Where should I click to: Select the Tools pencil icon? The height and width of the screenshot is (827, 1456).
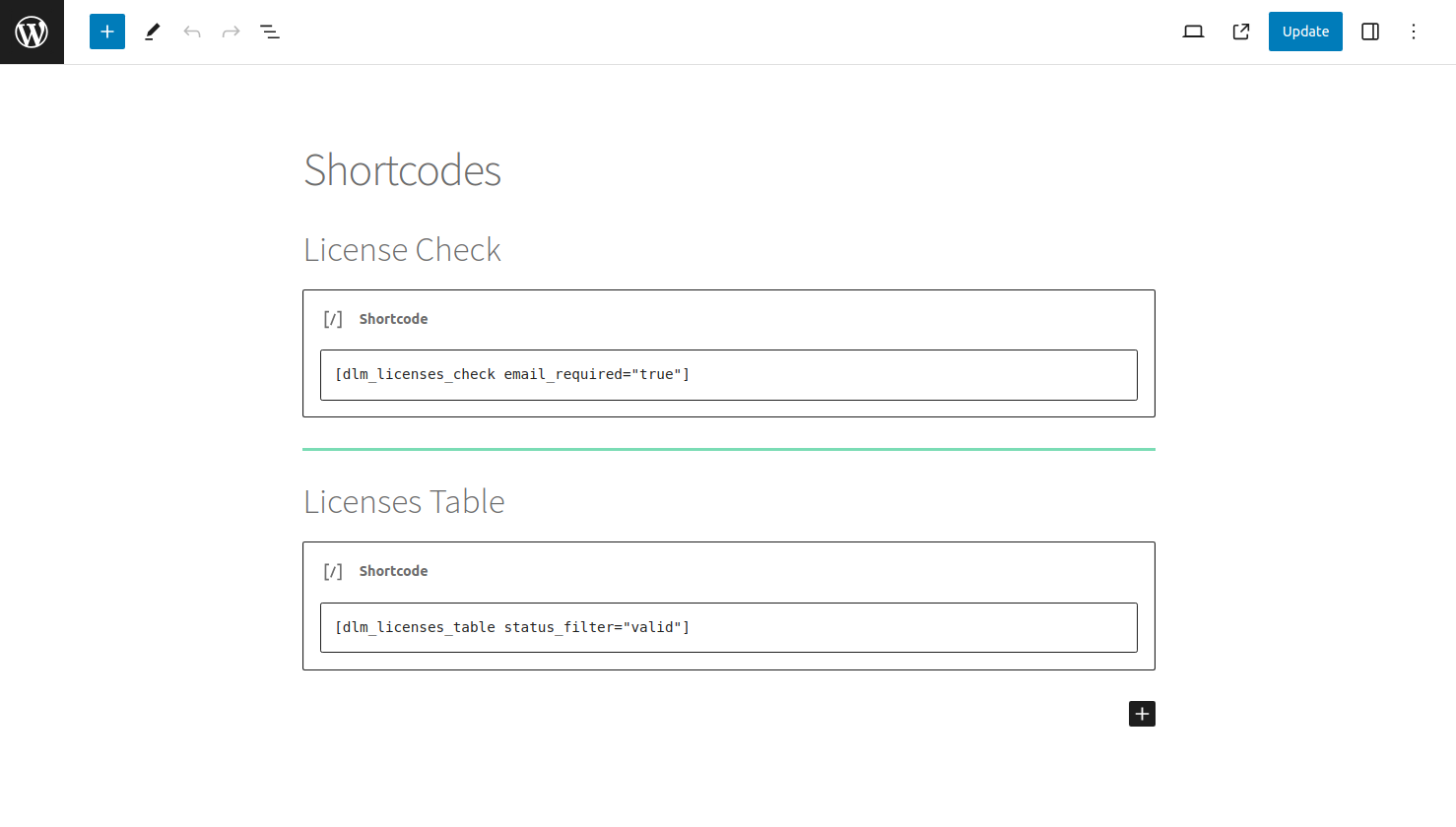(x=152, y=32)
